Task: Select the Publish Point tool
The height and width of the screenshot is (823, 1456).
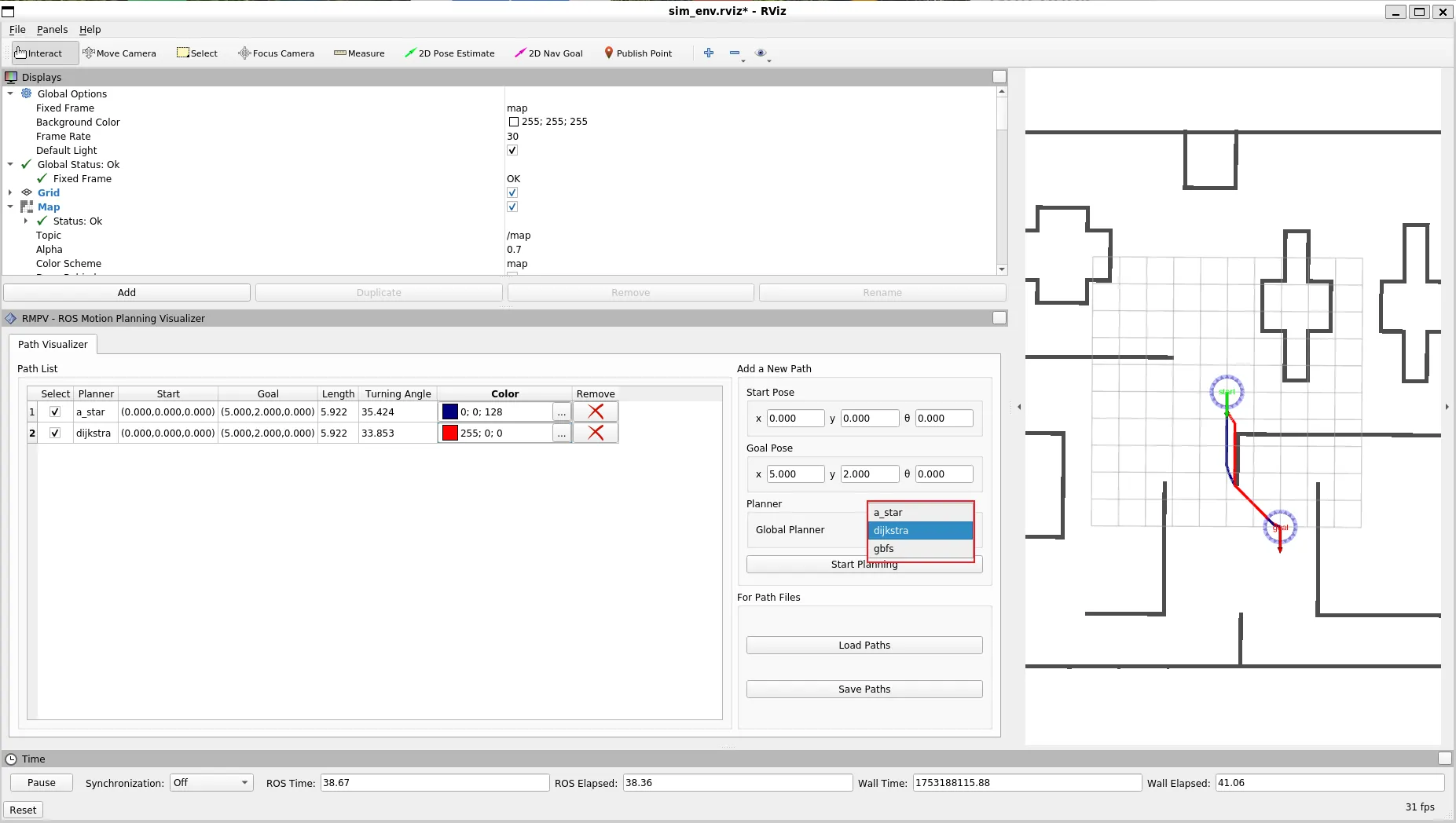Action: point(638,53)
